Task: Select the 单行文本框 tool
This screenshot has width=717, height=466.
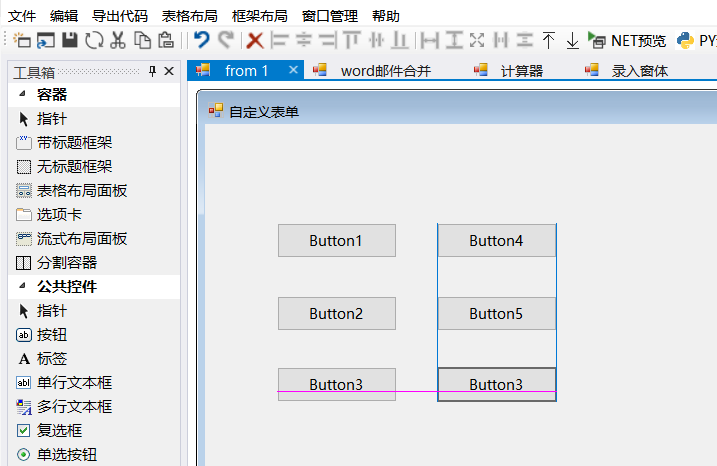Action: tap(94, 383)
